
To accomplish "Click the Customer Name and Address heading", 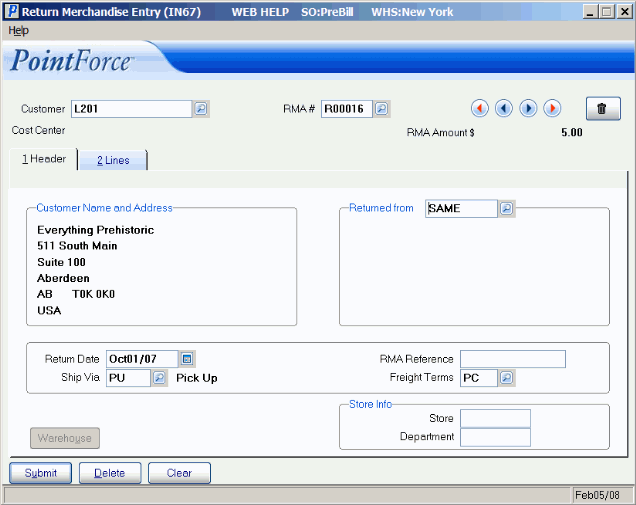I will 104,208.
